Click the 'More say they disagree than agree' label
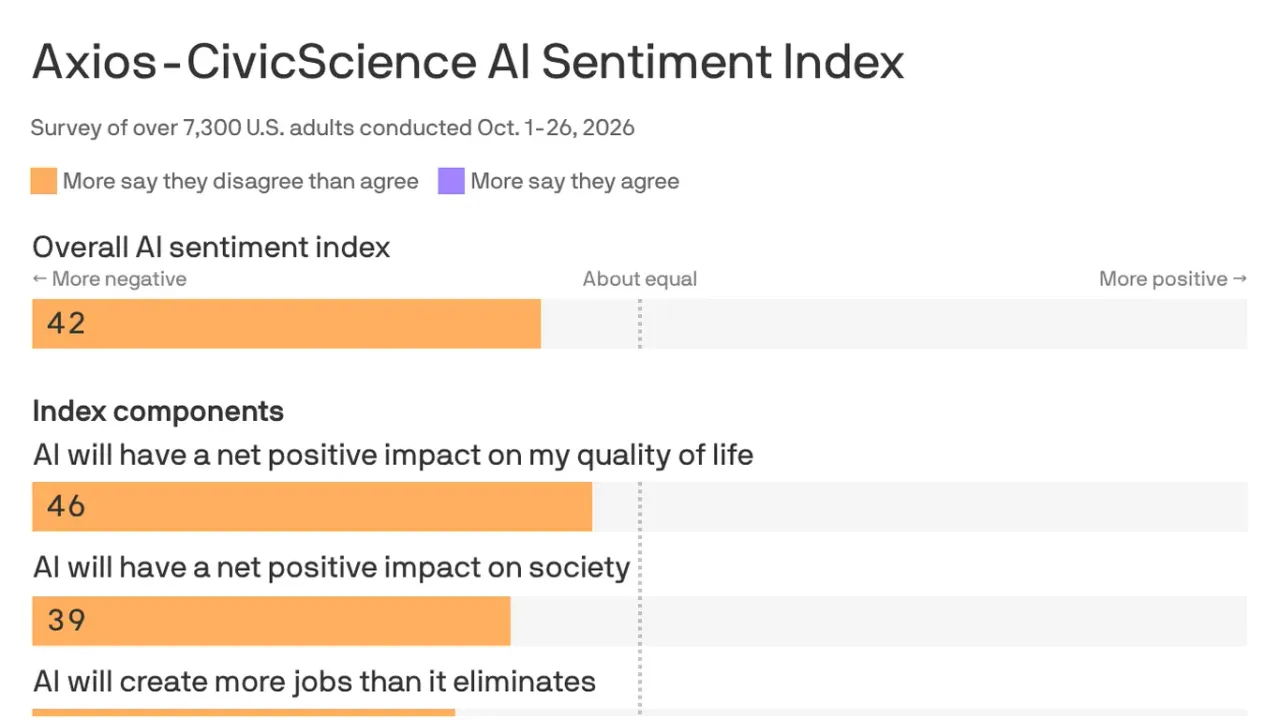The width and height of the screenshot is (1280, 720). pyautogui.click(x=241, y=181)
